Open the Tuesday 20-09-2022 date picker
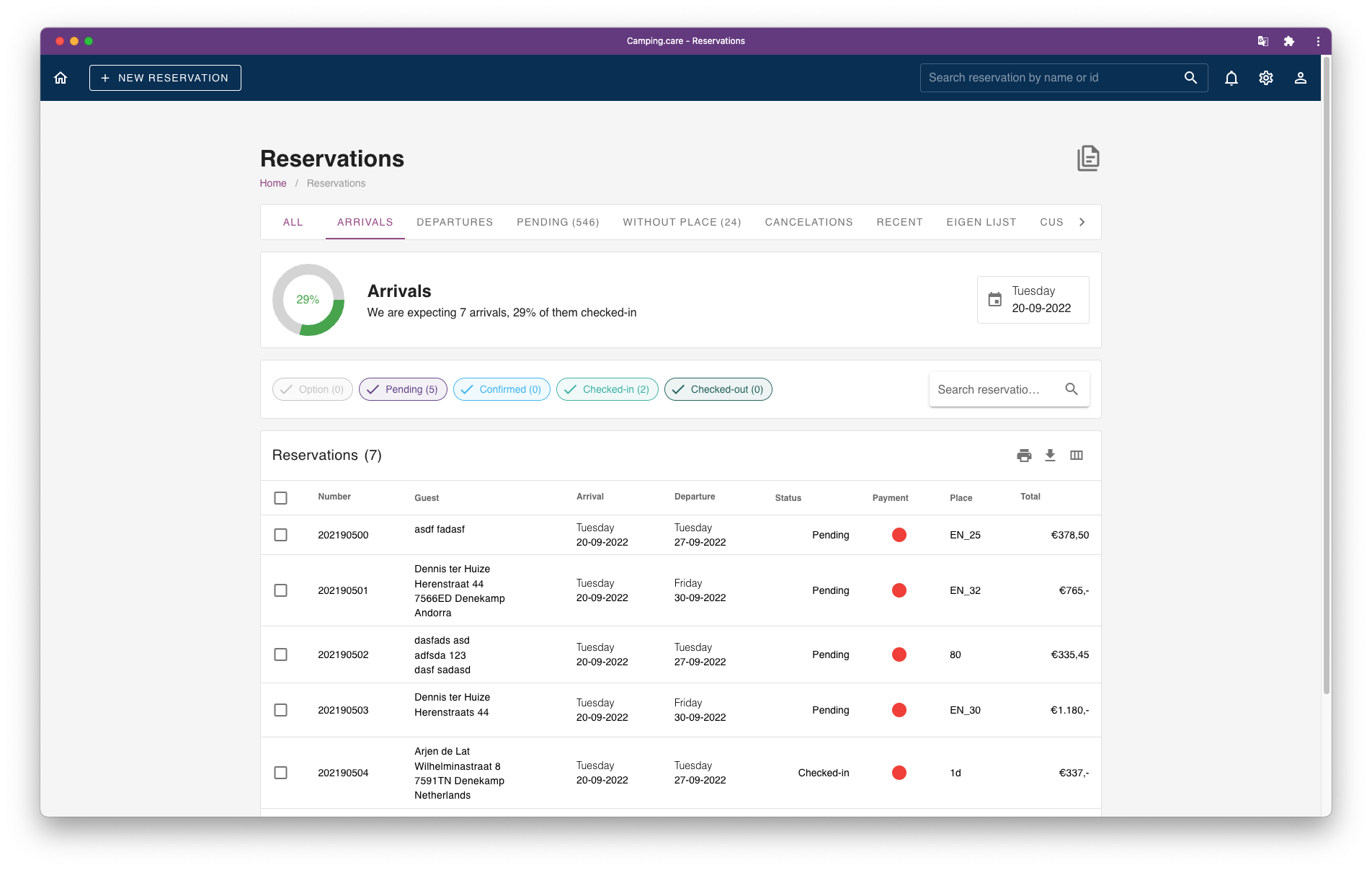 click(1033, 300)
